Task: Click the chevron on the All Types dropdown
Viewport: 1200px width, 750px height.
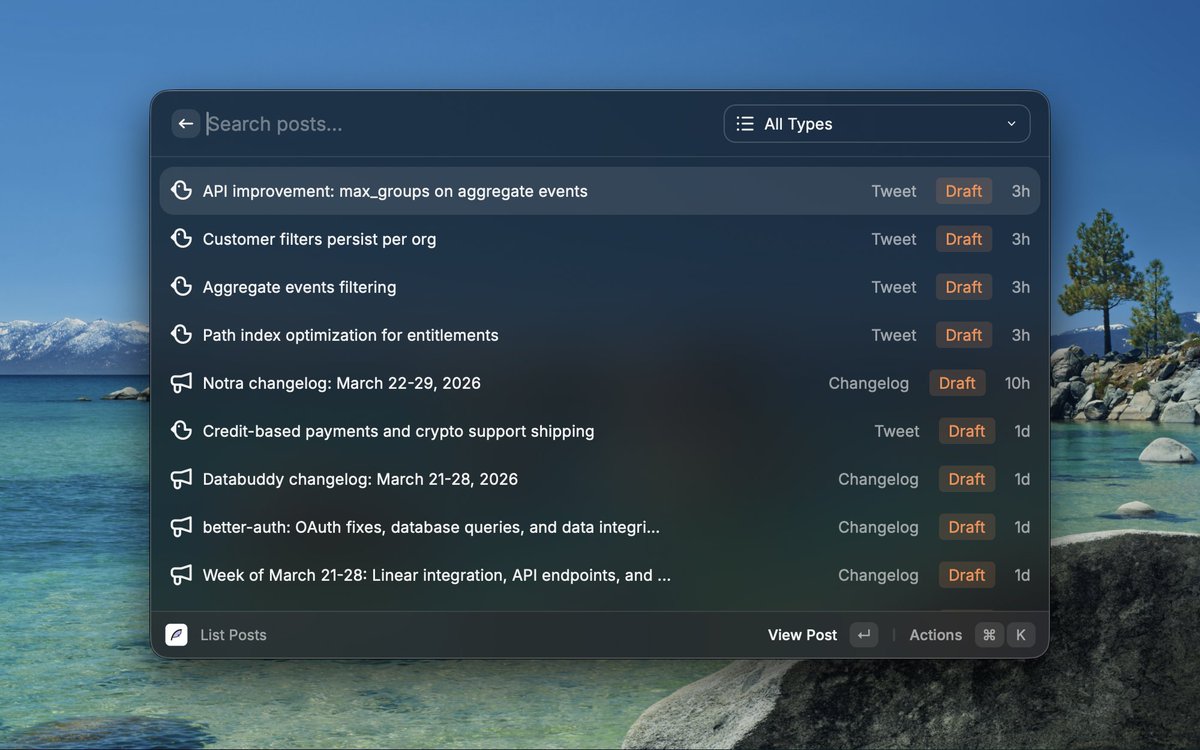Action: click(x=1011, y=124)
